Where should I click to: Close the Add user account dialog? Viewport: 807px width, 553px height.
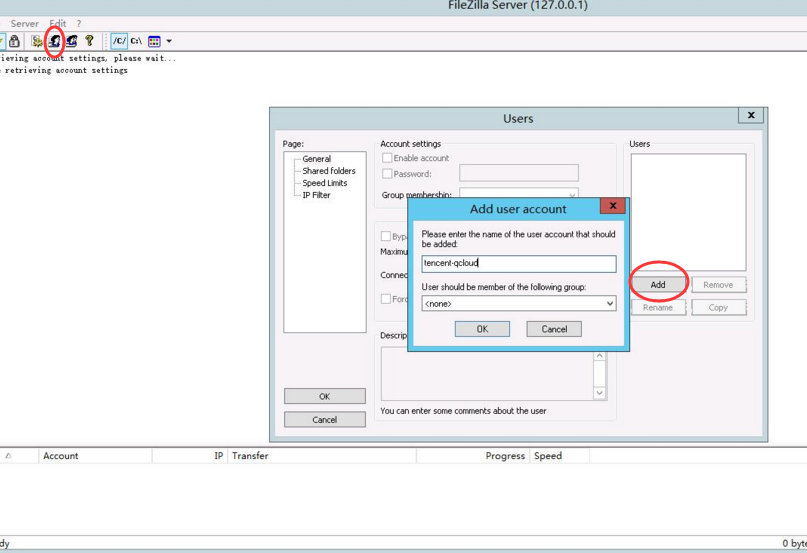612,207
